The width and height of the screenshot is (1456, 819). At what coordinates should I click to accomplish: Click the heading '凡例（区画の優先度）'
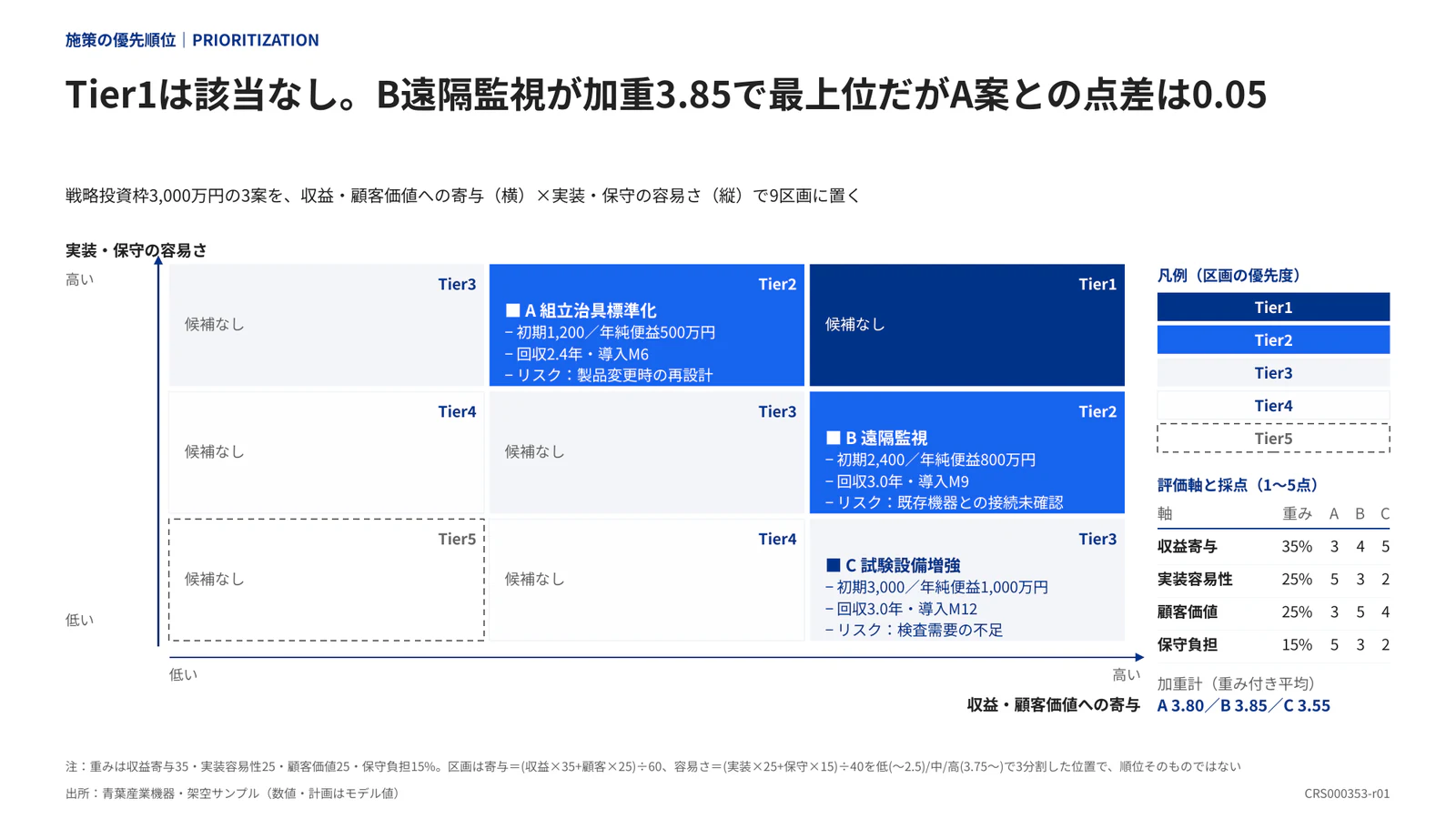(1232, 275)
